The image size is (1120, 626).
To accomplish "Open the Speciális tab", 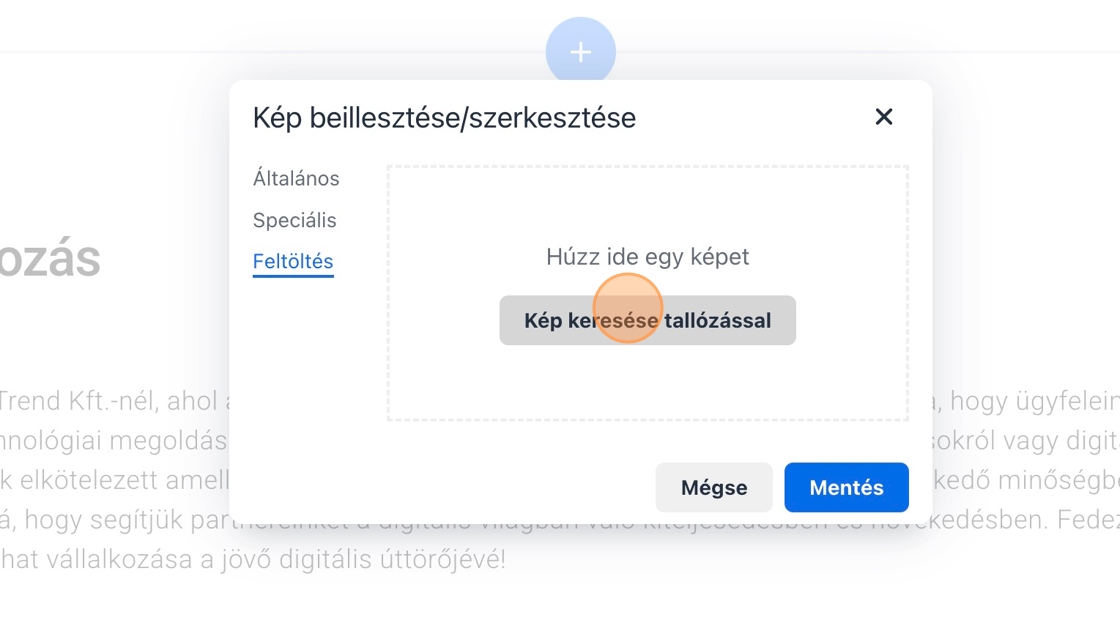I will [294, 220].
